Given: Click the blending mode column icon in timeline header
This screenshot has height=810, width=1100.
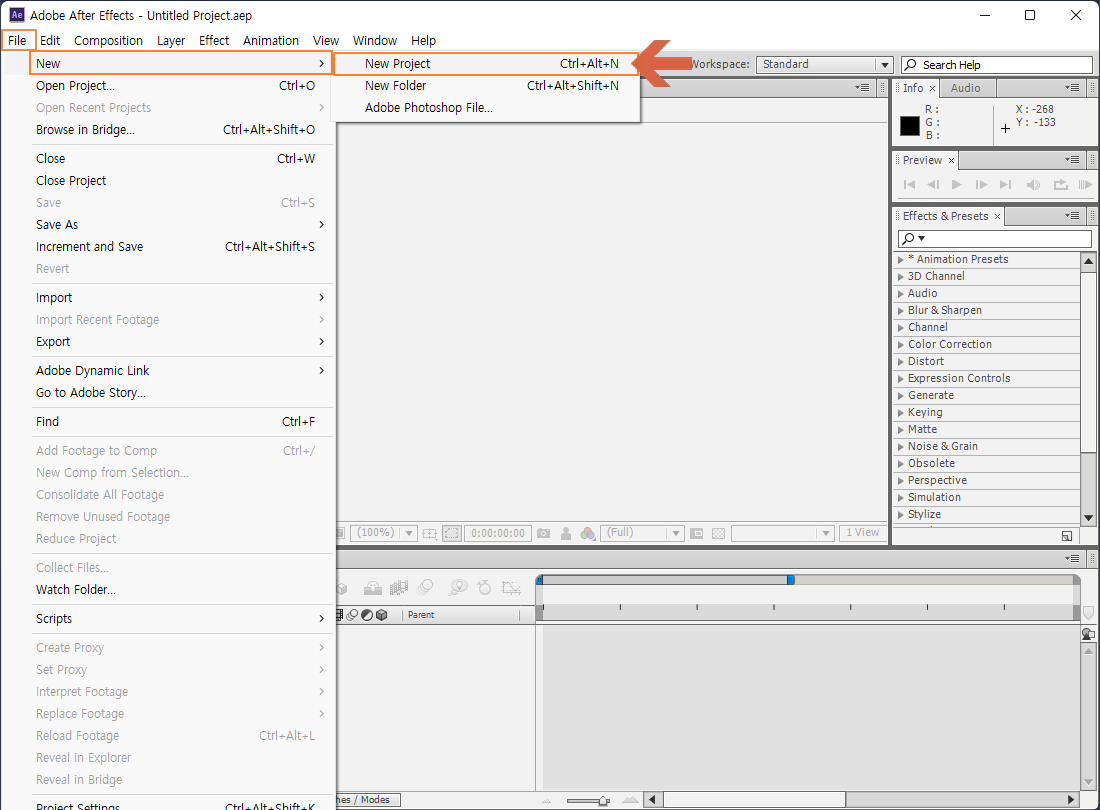Looking at the screenshot, I should pyautogui.click(x=353, y=614).
